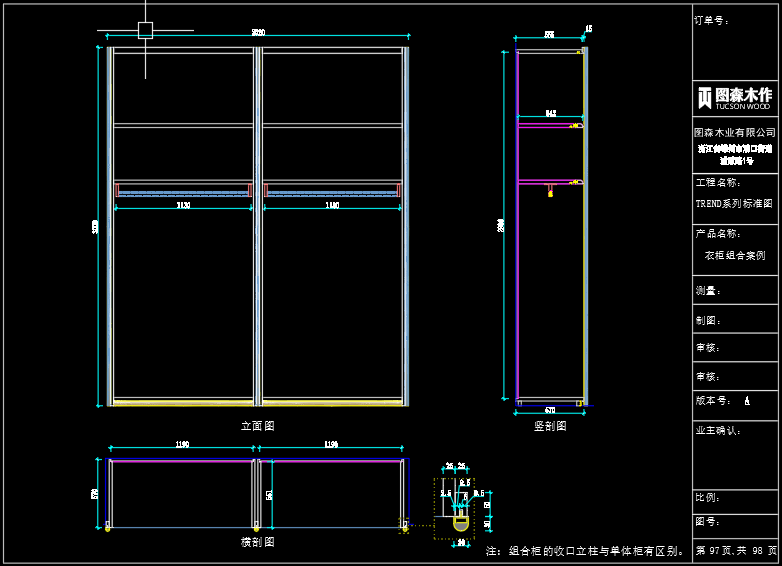Click the 比例 scale field
This screenshot has height=566, width=782.
point(708,497)
